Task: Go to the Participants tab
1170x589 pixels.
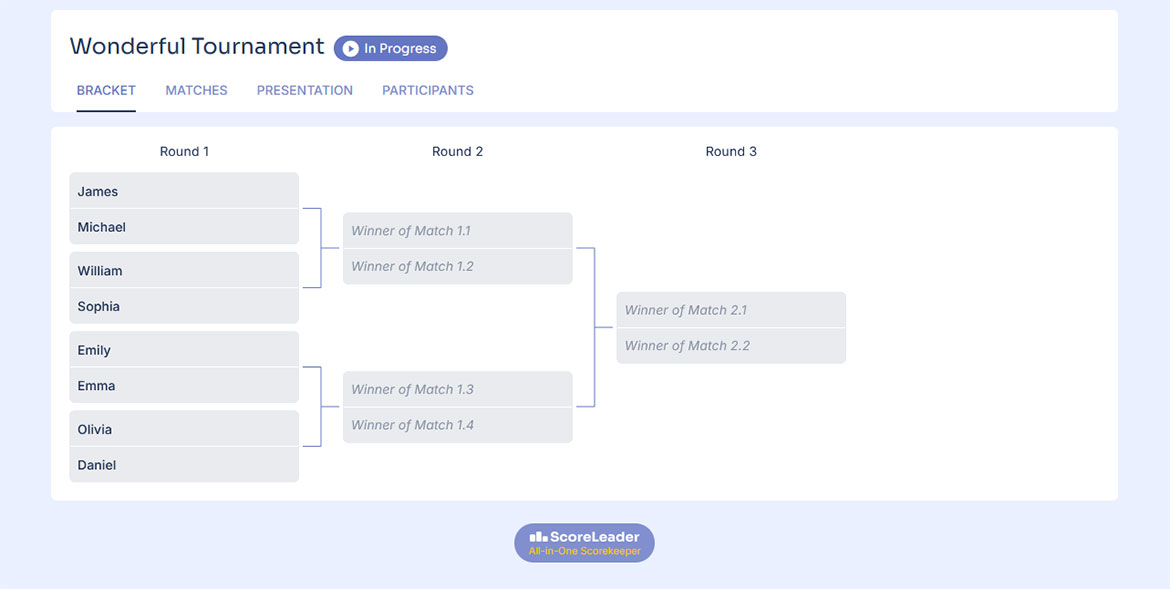Action: click(427, 90)
